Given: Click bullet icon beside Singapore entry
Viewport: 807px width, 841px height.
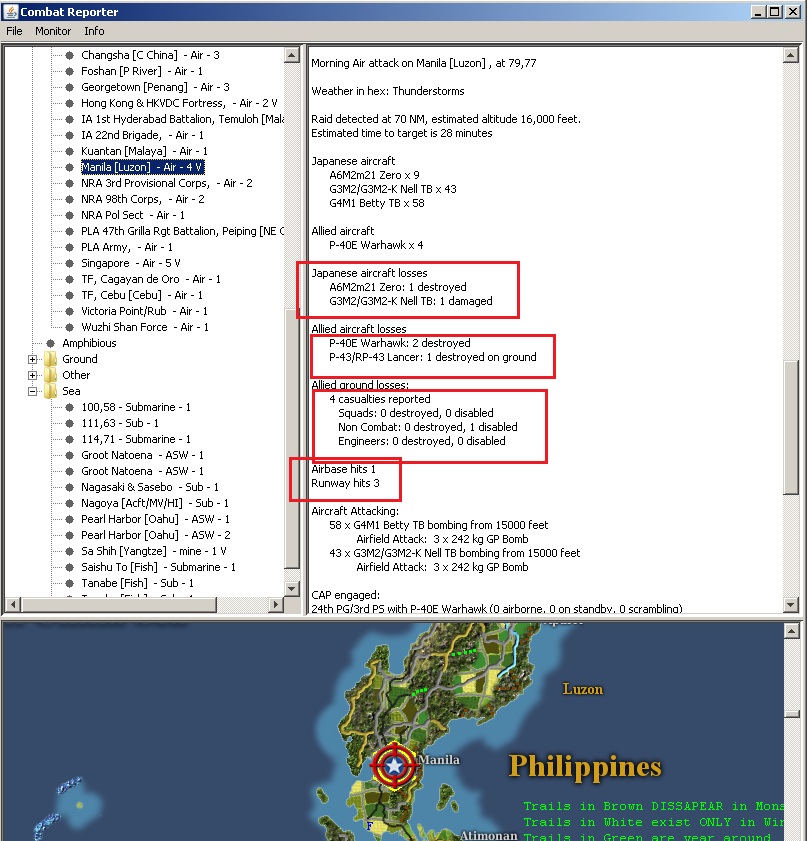Looking at the screenshot, I should [69, 263].
